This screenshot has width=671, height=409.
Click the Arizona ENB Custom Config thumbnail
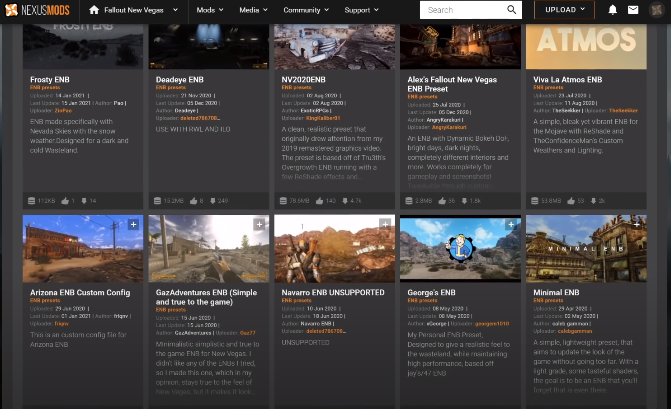tap(83, 249)
